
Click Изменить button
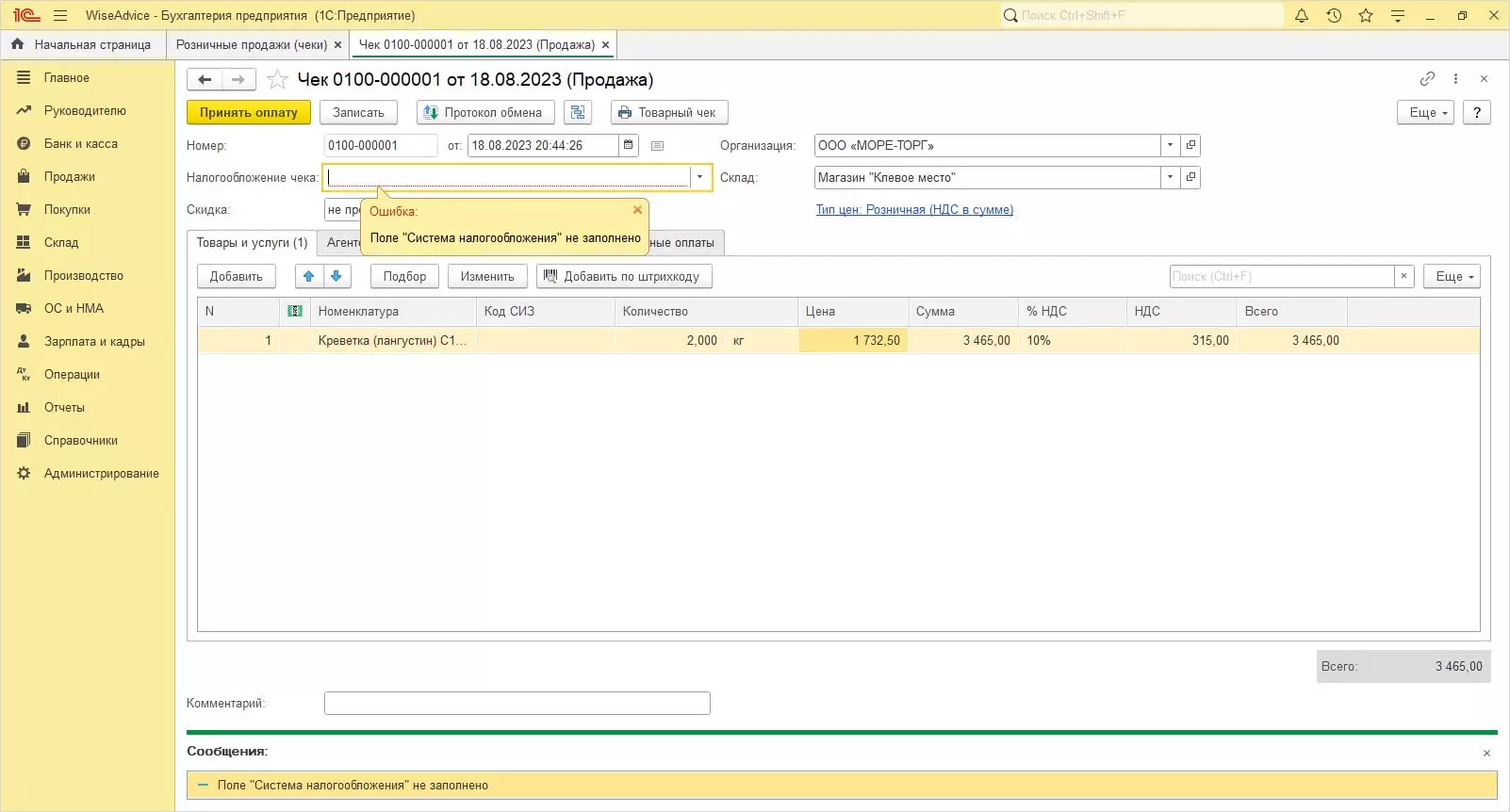[487, 276]
